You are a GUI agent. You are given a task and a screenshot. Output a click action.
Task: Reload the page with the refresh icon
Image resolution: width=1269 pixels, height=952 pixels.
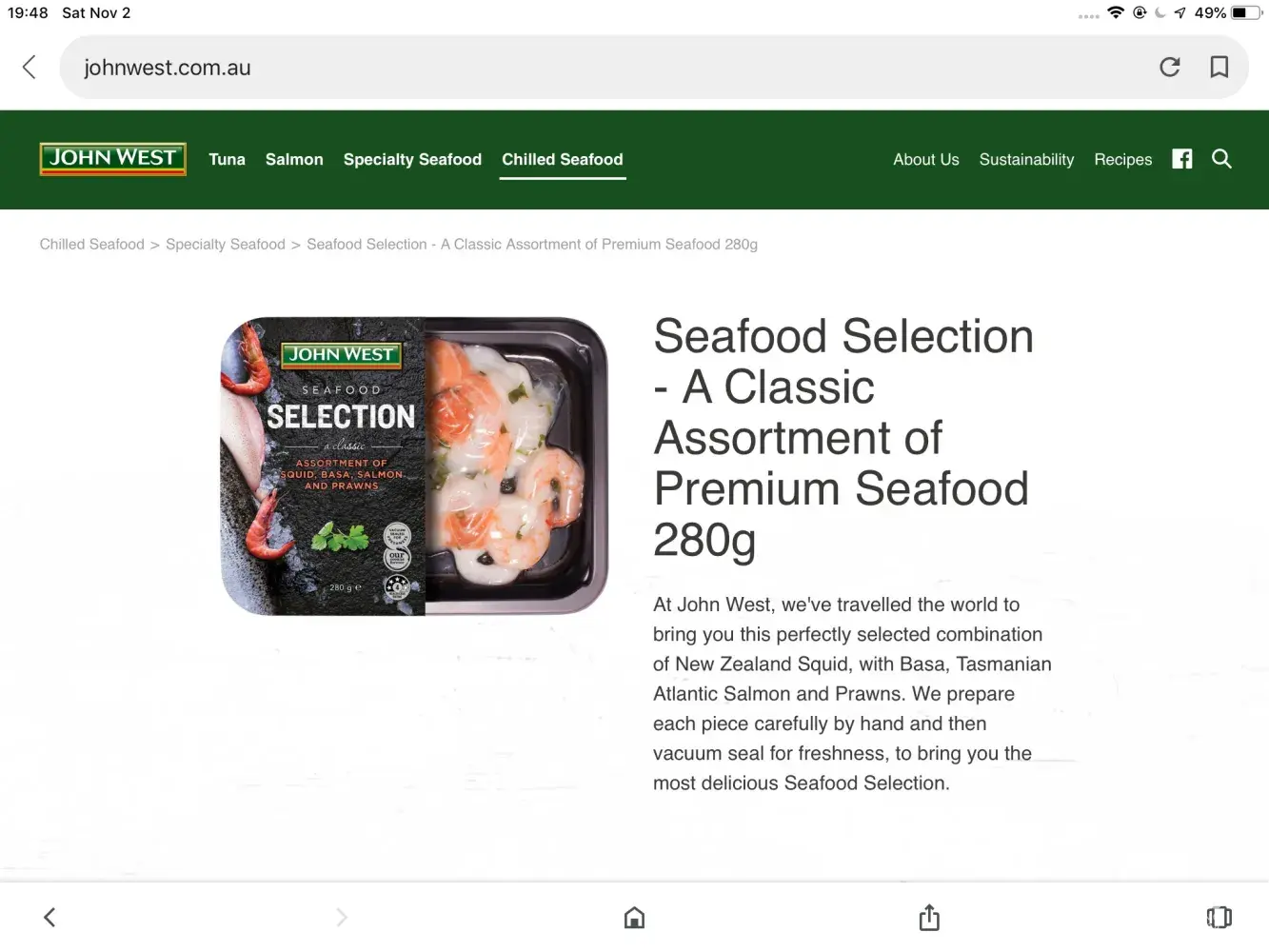pyautogui.click(x=1170, y=67)
